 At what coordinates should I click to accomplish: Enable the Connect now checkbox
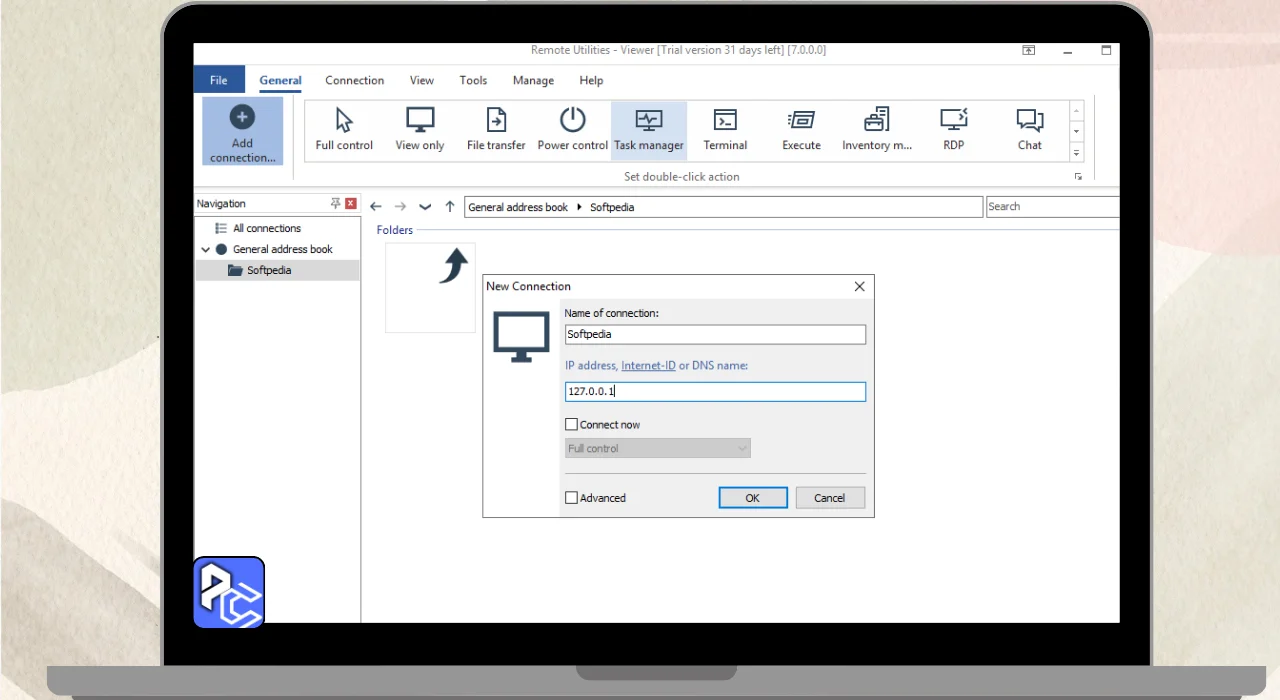[572, 425]
